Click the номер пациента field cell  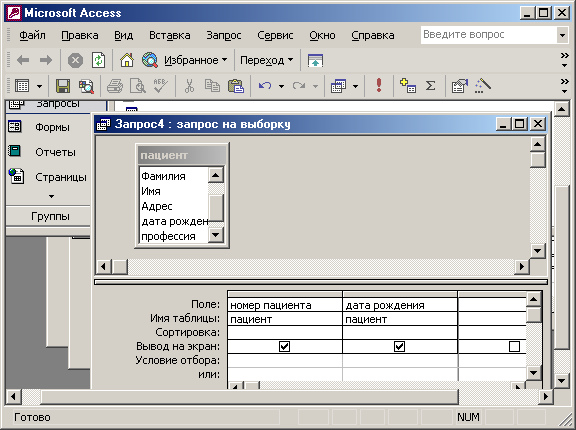(285, 305)
